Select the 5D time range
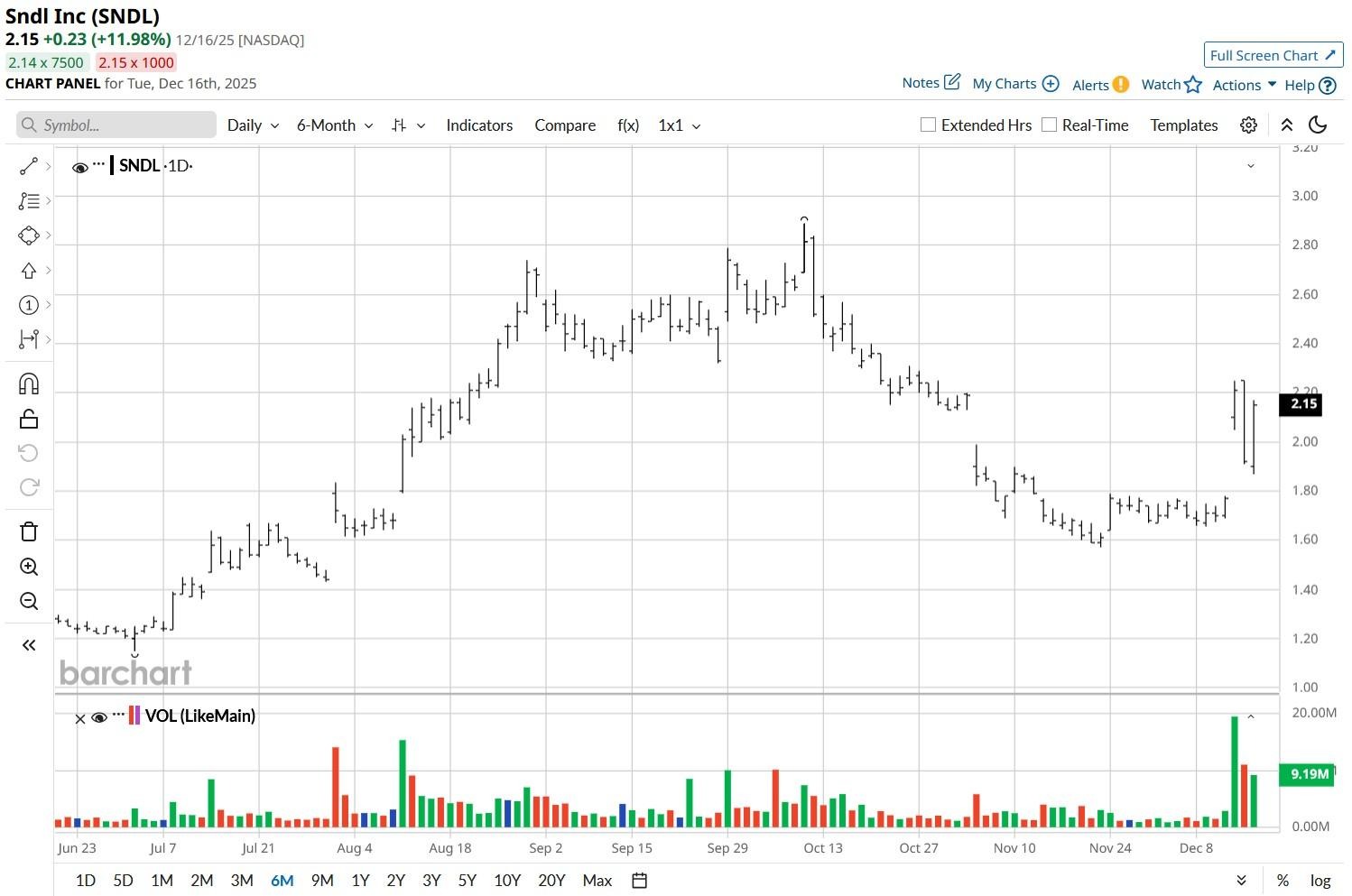Viewport: 1352px width, 896px height. (124, 881)
